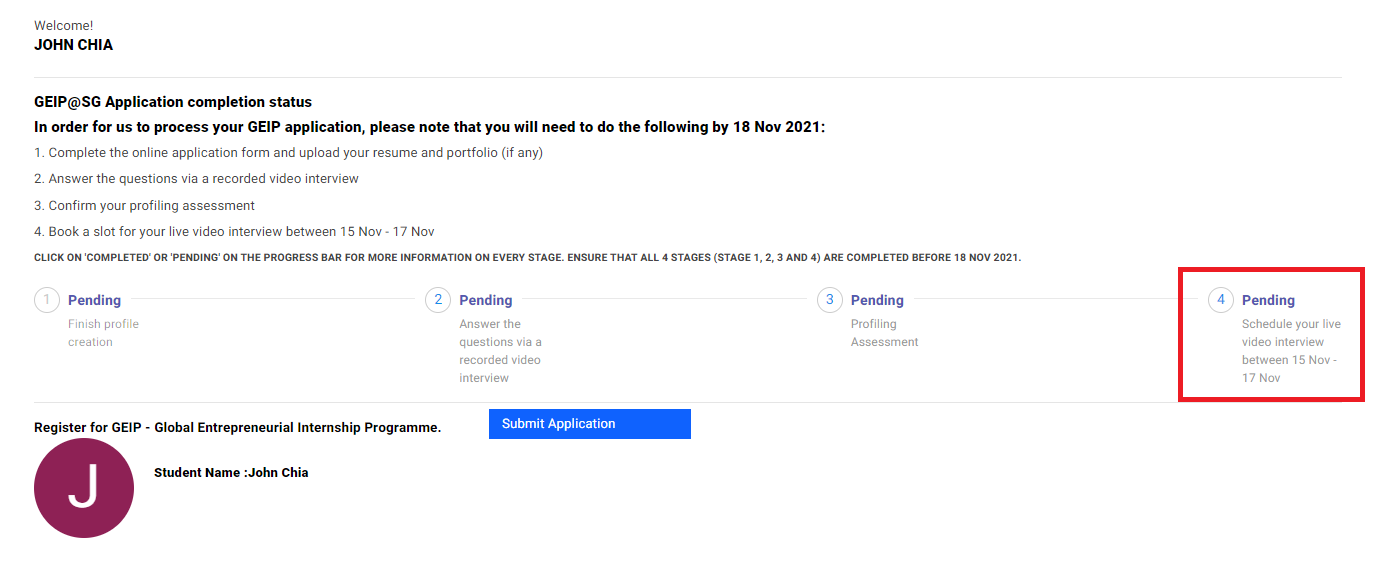
Task: Click 'Answer the questions via a recorded video interview' description
Action: (x=500, y=351)
